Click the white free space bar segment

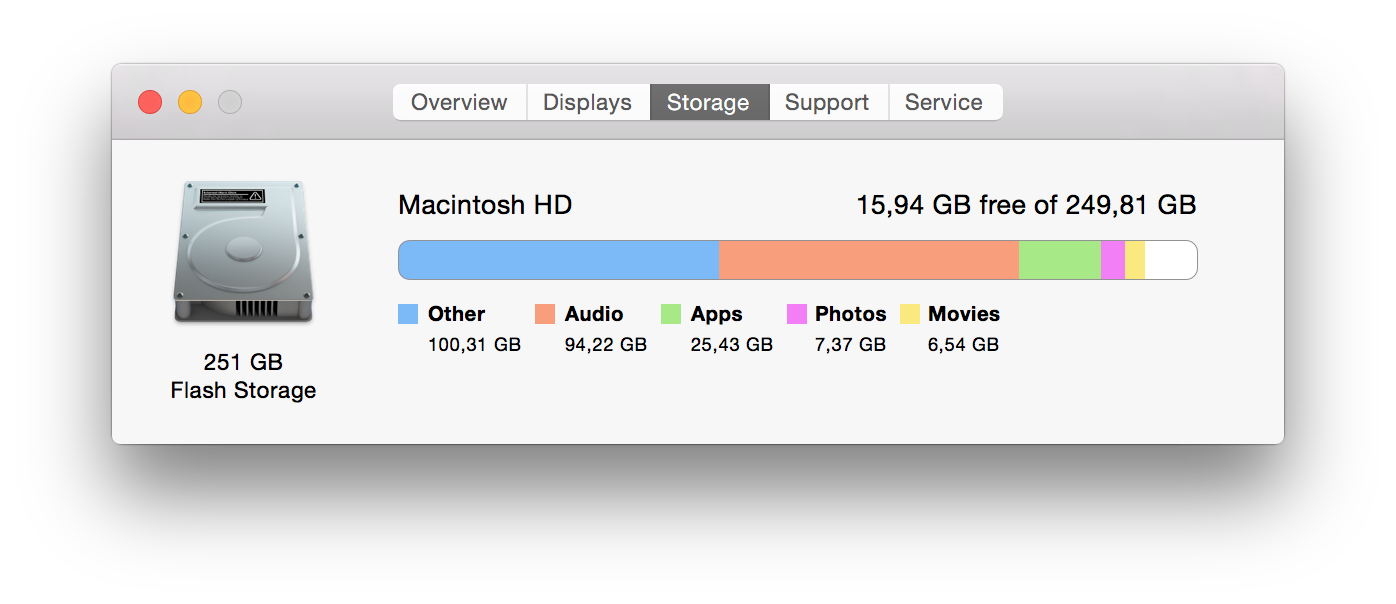[1170, 260]
